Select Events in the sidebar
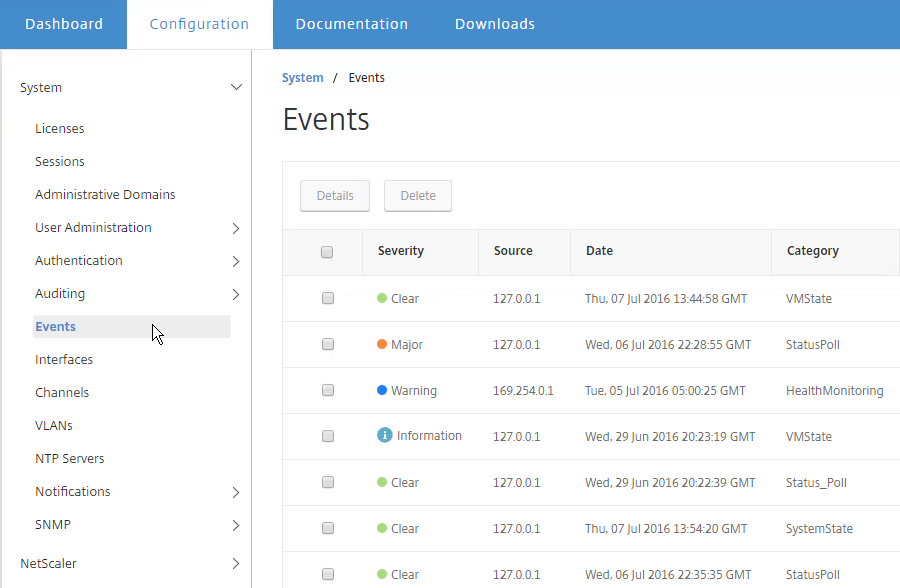 tap(131, 326)
